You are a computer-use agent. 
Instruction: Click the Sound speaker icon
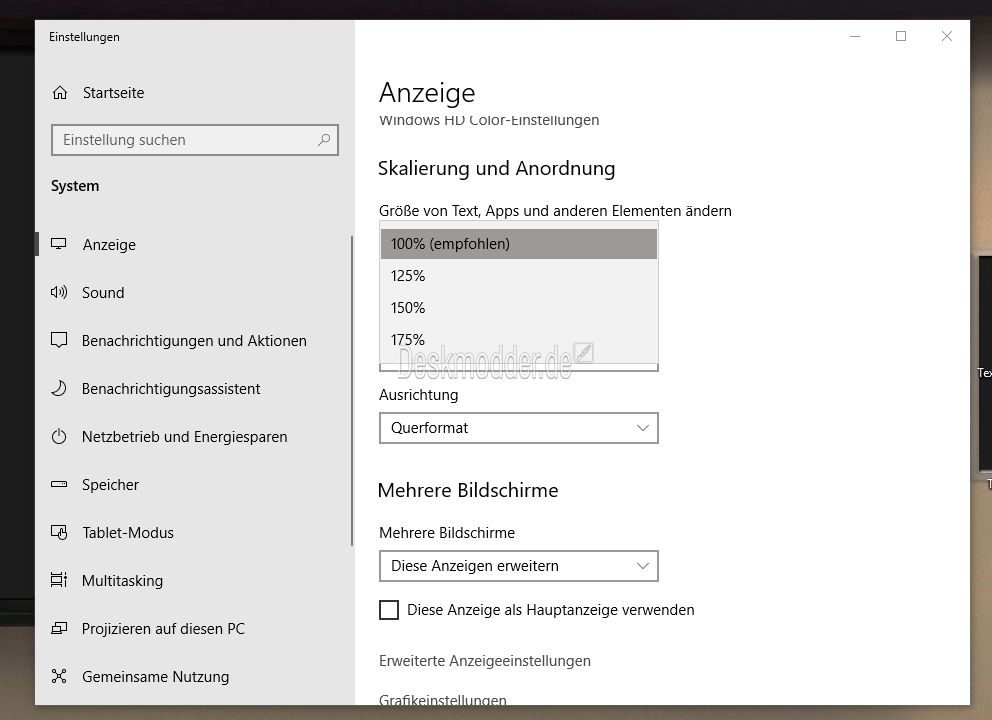tap(59, 292)
